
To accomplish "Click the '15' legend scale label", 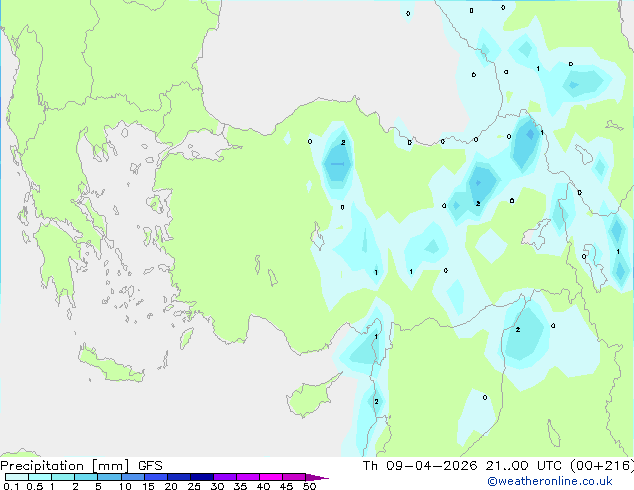I will 148,486.
